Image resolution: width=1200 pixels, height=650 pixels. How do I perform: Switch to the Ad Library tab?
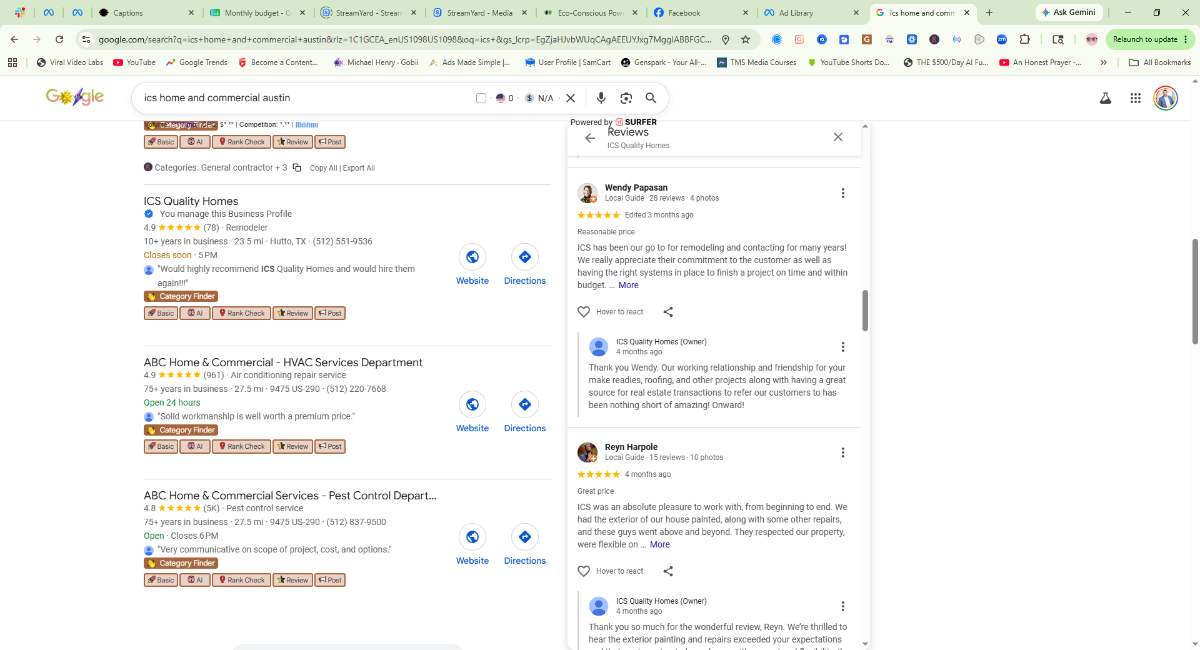(811, 13)
